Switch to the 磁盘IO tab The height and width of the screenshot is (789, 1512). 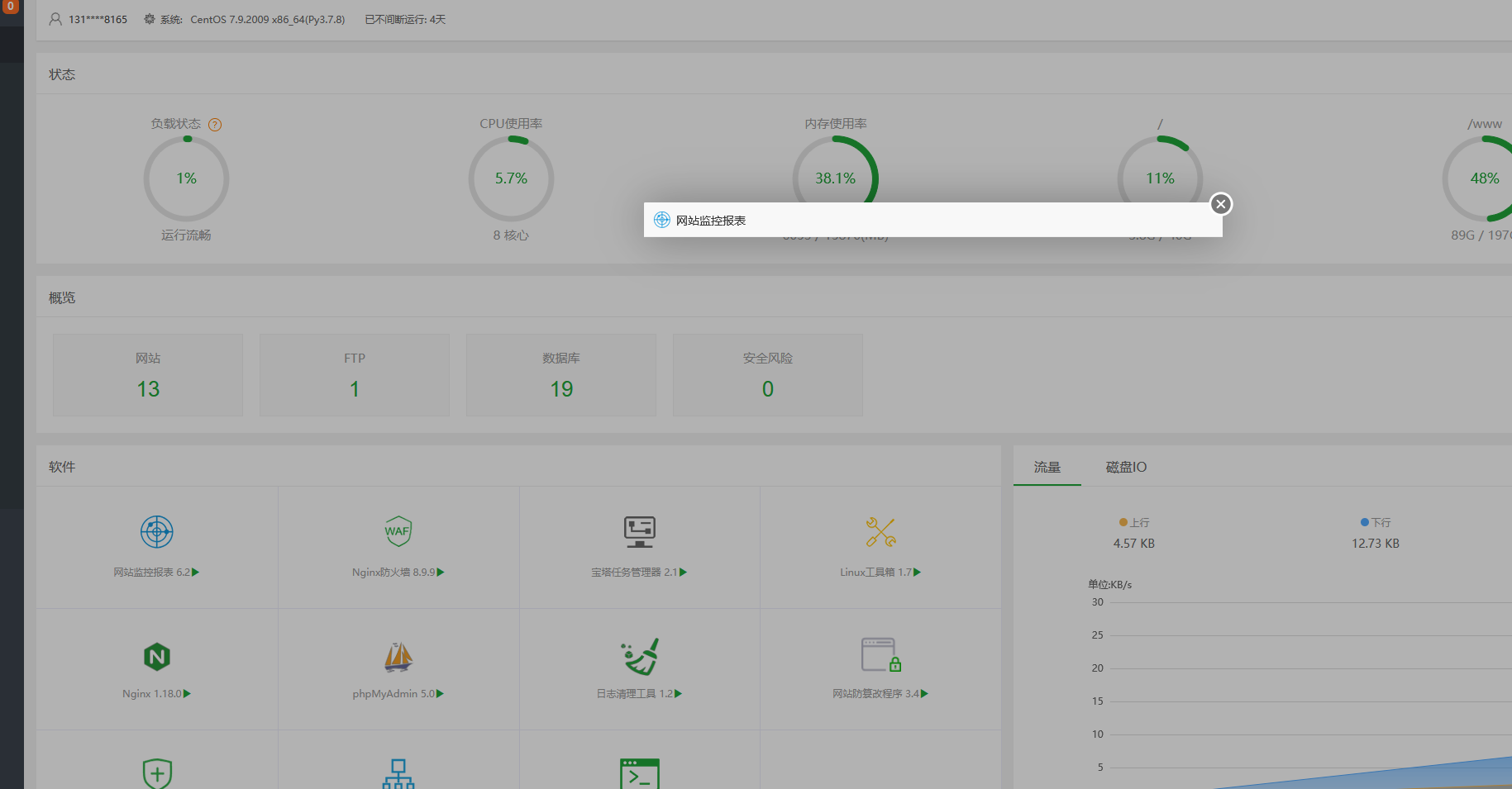click(x=1126, y=467)
